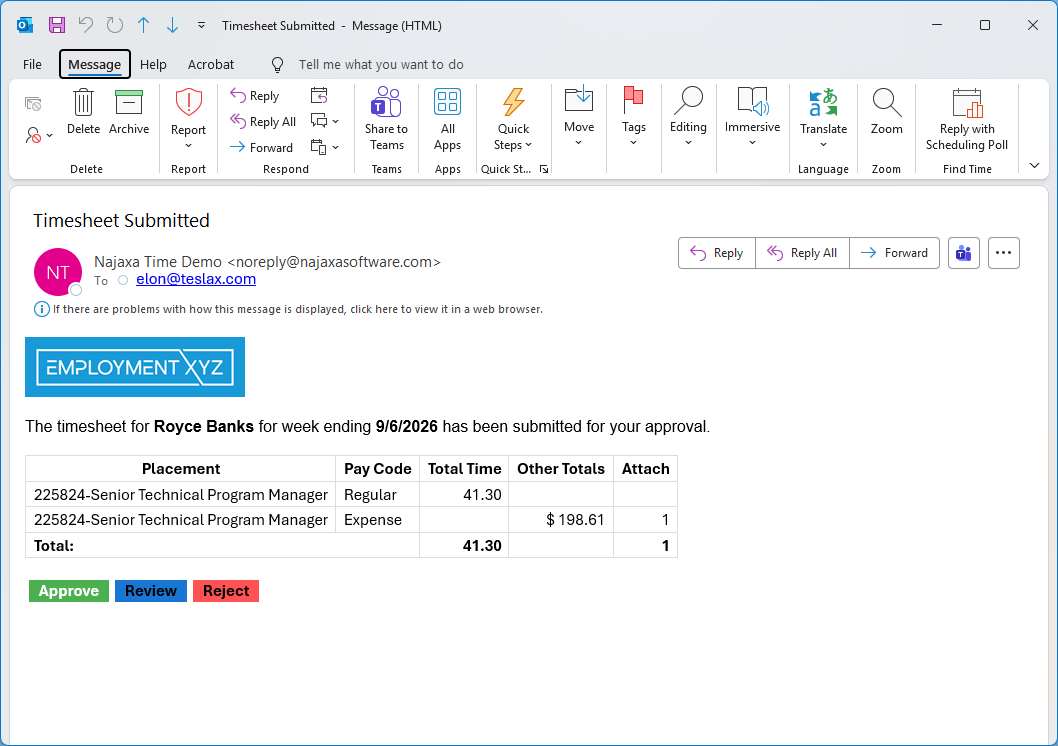Delete the message with the trash icon
This screenshot has height=746, width=1058.
click(83, 112)
